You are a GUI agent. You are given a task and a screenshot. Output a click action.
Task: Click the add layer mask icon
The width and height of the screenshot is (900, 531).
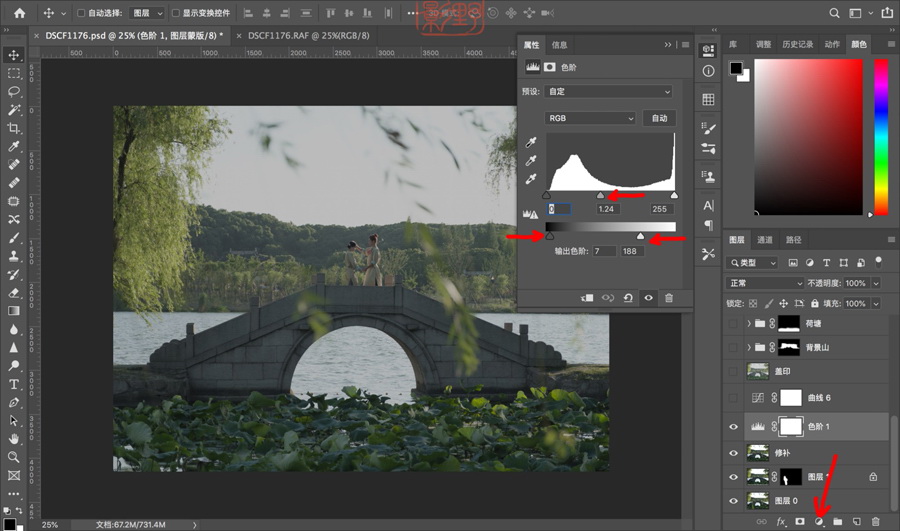point(800,521)
